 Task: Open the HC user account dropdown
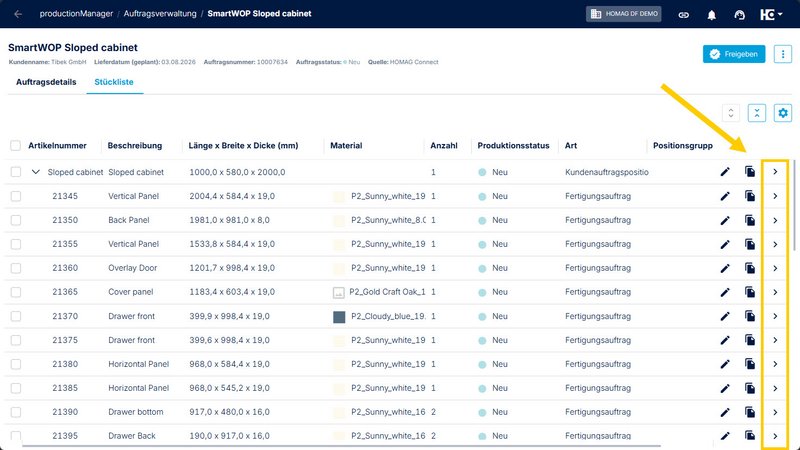coord(771,14)
